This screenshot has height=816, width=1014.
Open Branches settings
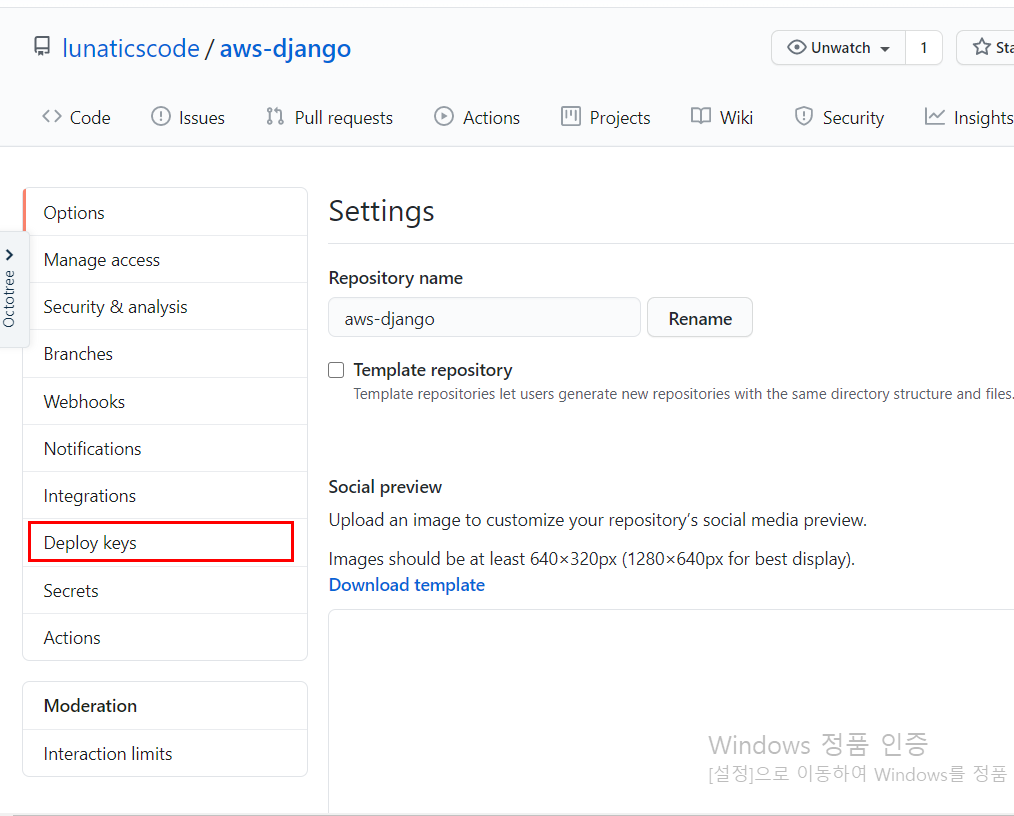coord(165,354)
